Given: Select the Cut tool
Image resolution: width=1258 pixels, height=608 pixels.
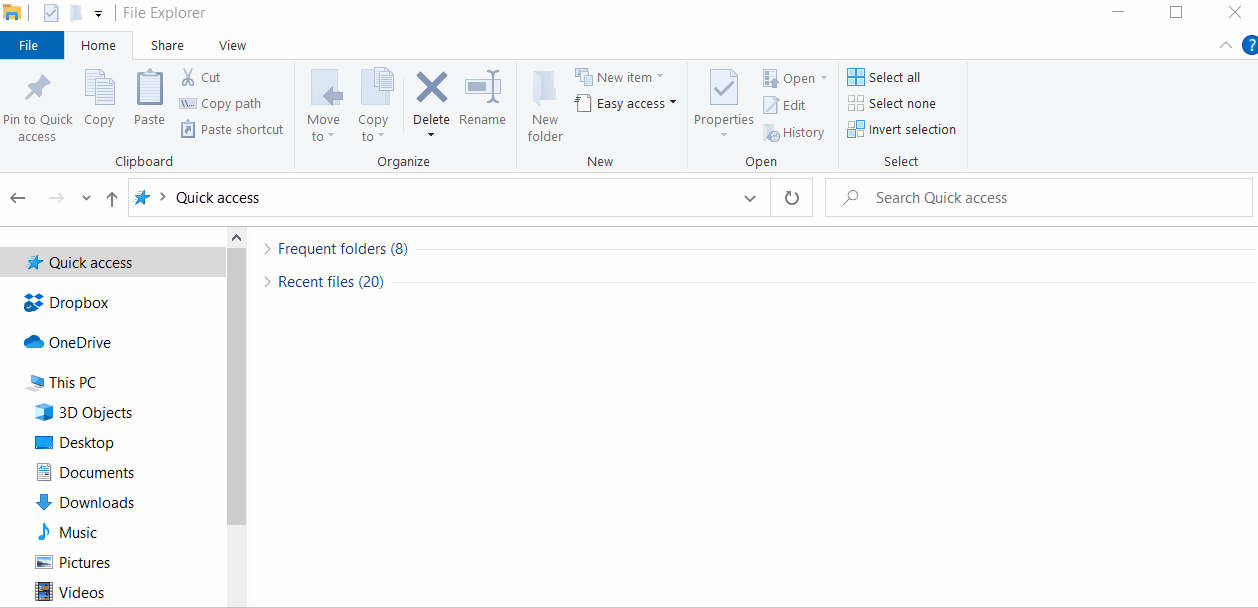Looking at the screenshot, I should [x=199, y=76].
